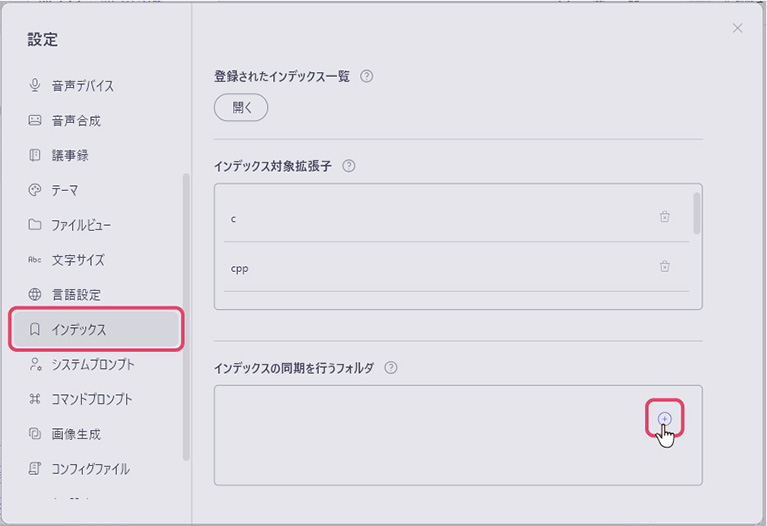This screenshot has width=767, height=526.
Task: Delete the 'c' extension with trash icon
Action: click(x=664, y=216)
